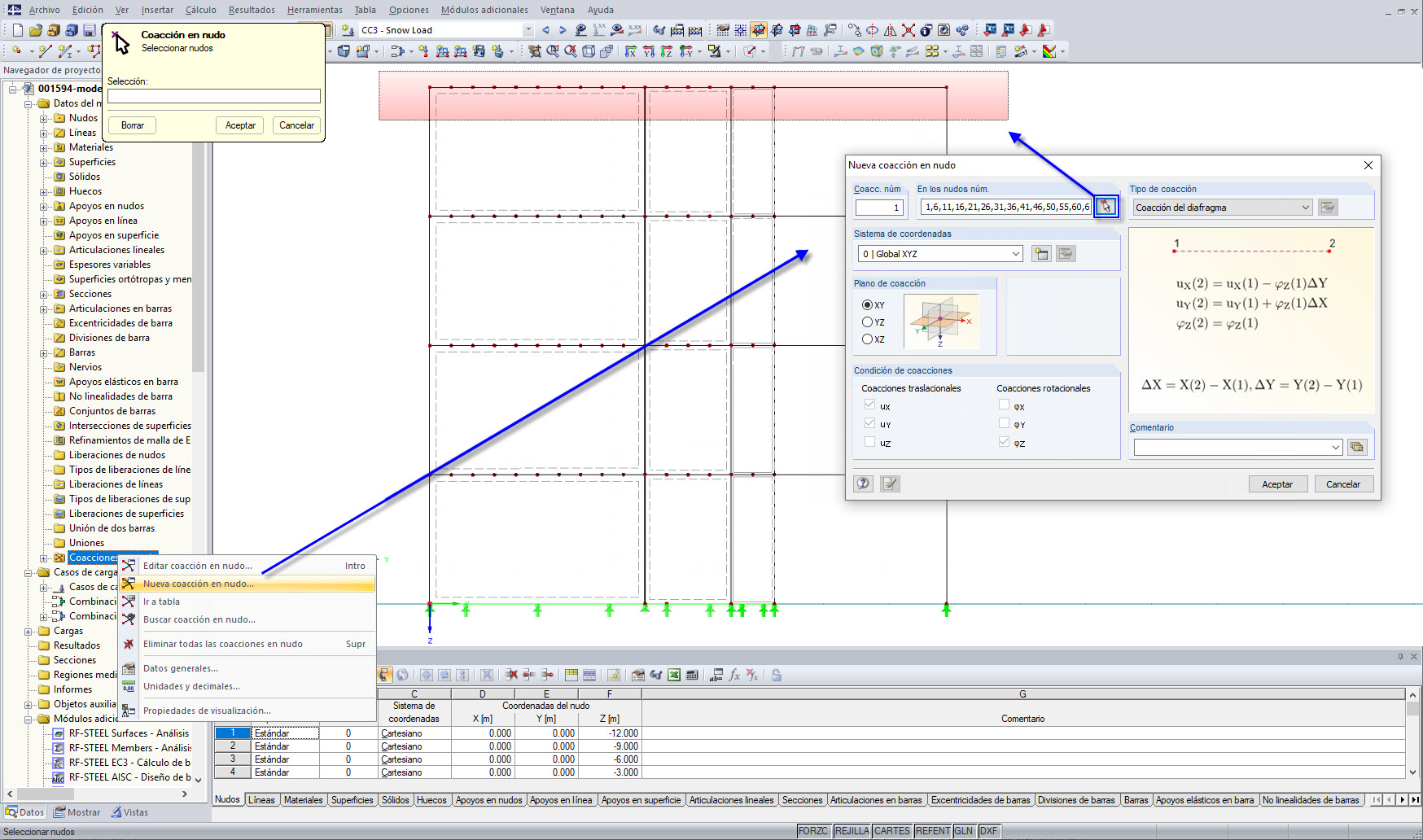This screenshot has height=840, width=1423.
Task: Click Aceptar in the Seleccionar nudos popup
Action: pyautogui.click(x=240, y=125)
